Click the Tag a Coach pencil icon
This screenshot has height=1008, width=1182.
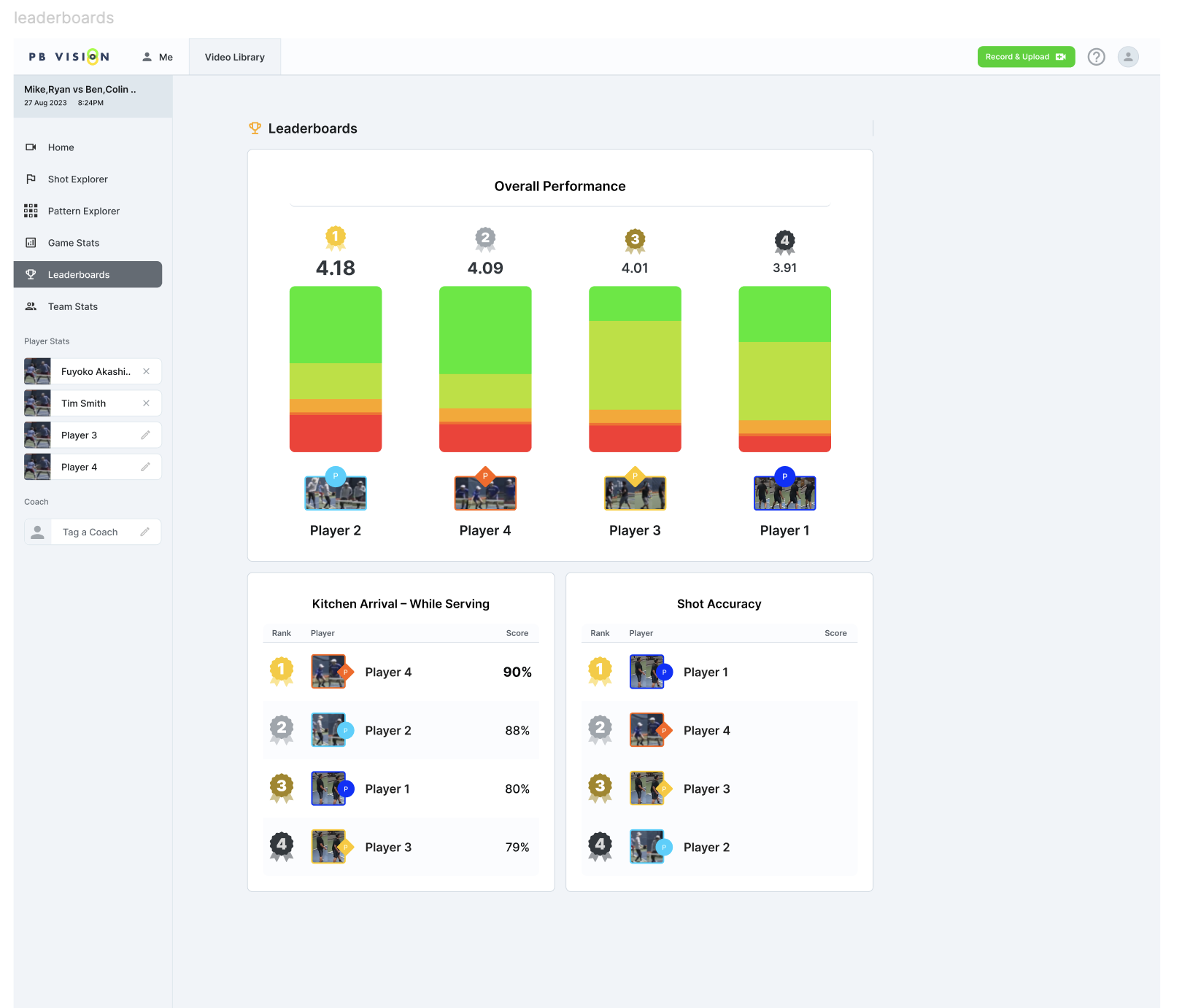click(x=144, y=532)
